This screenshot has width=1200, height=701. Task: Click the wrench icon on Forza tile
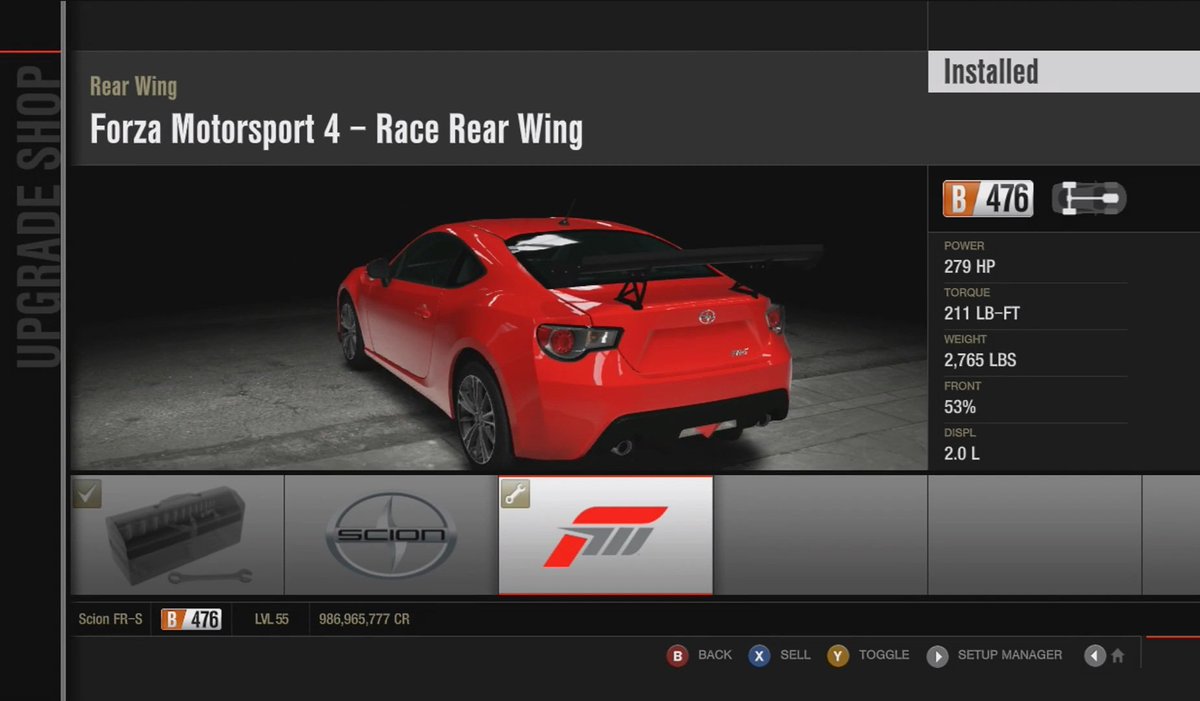(x=516, y=493)
